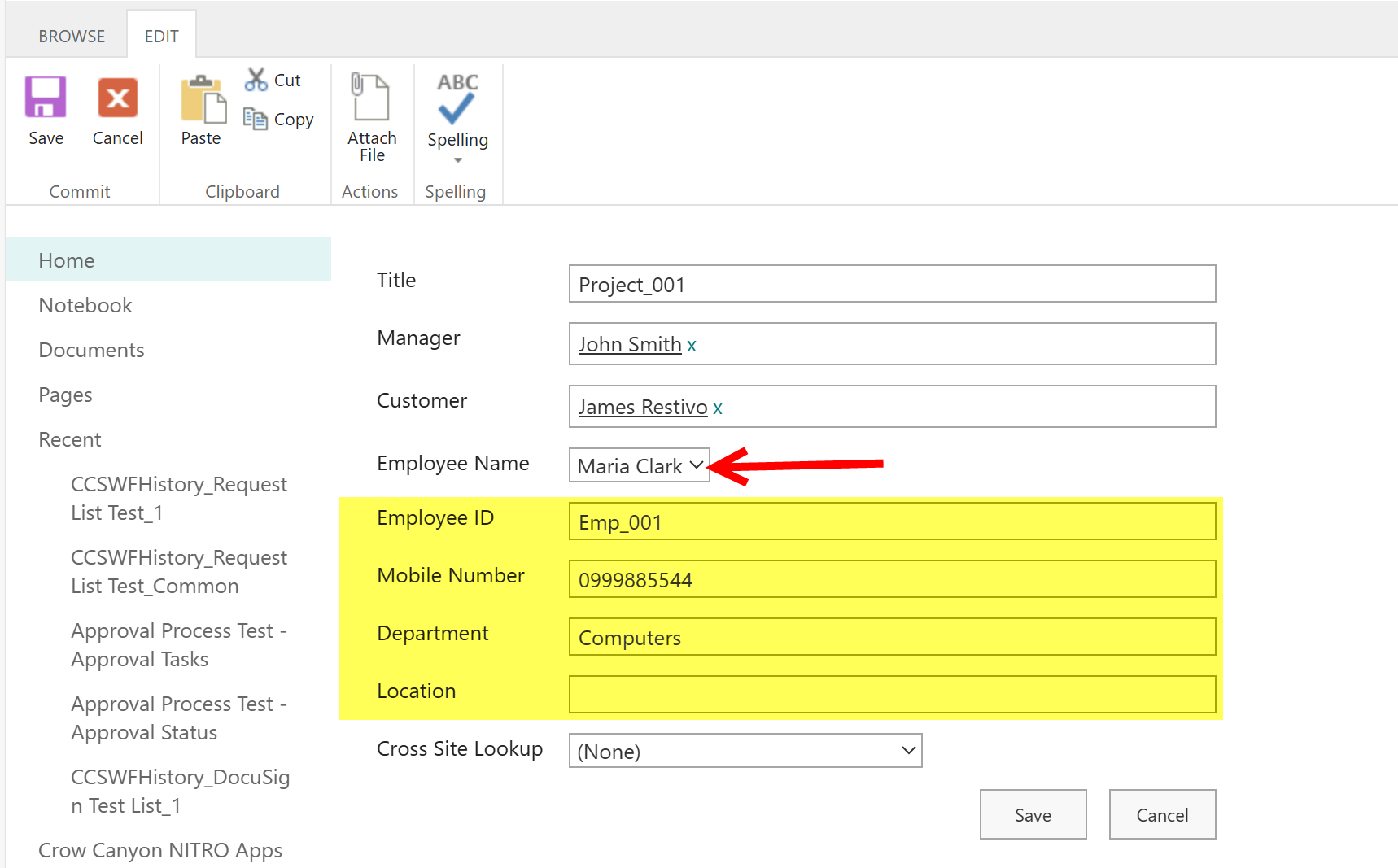Open Approval Process Test - Approval Tasks
1398x868 pixels.
(x=179, y=645)
